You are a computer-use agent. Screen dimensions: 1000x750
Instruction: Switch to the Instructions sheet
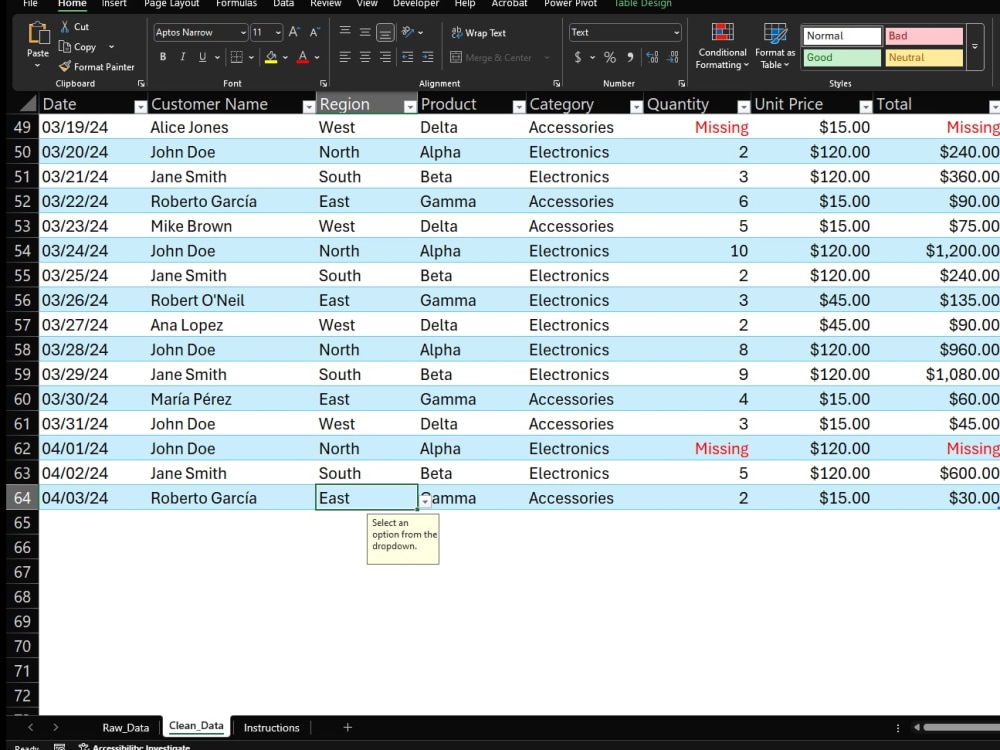[x=271, y=728]
